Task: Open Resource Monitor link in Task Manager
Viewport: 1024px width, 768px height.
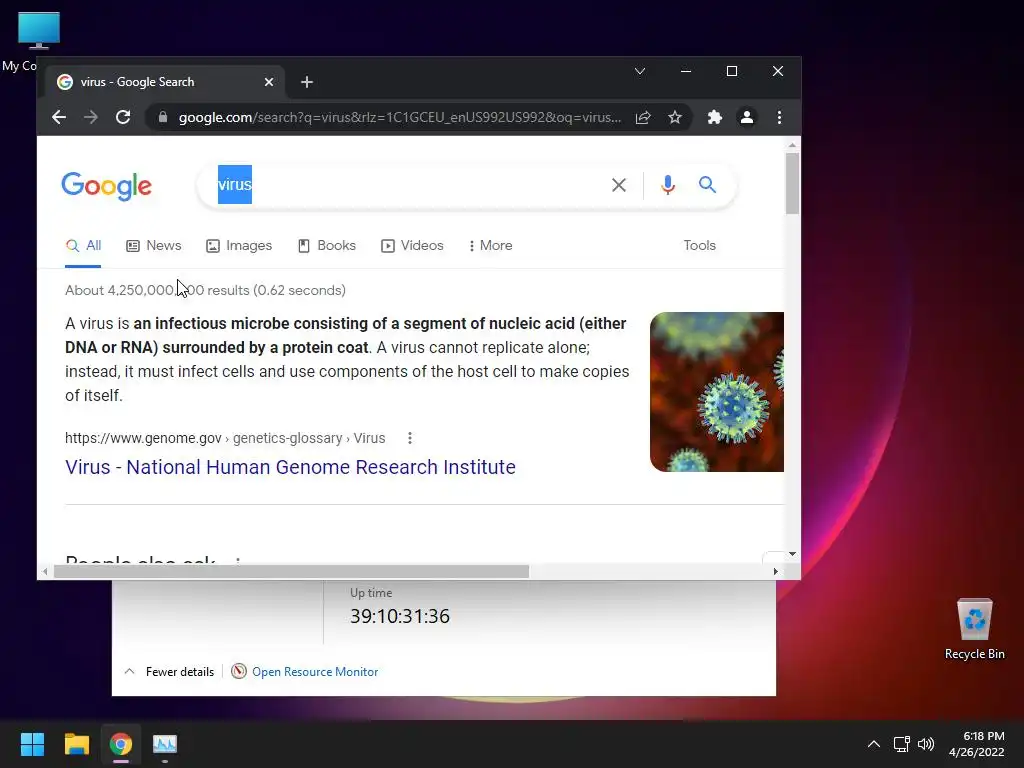Action: point(315,672)
